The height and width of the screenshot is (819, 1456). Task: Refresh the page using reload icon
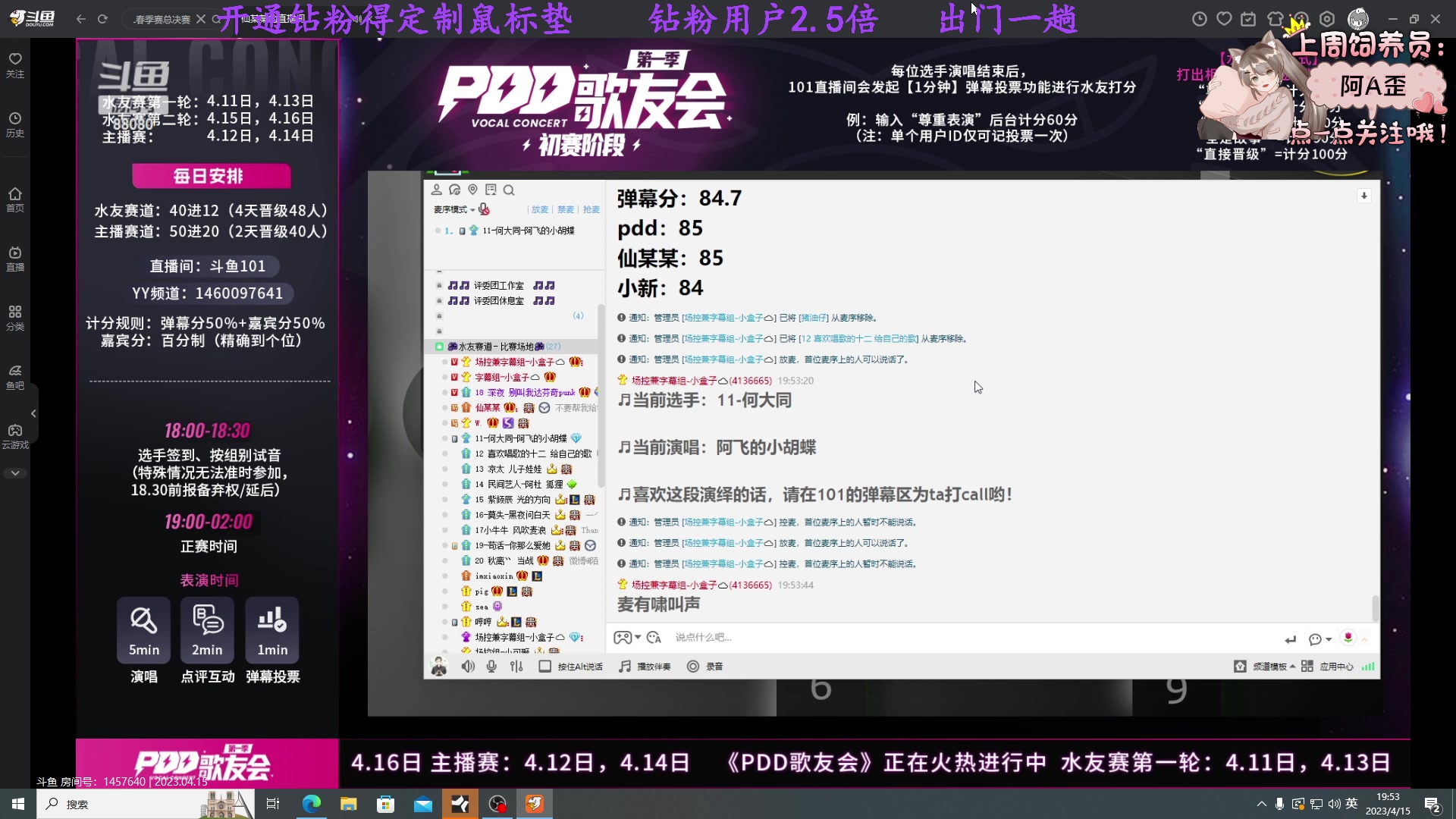[102, 19]
